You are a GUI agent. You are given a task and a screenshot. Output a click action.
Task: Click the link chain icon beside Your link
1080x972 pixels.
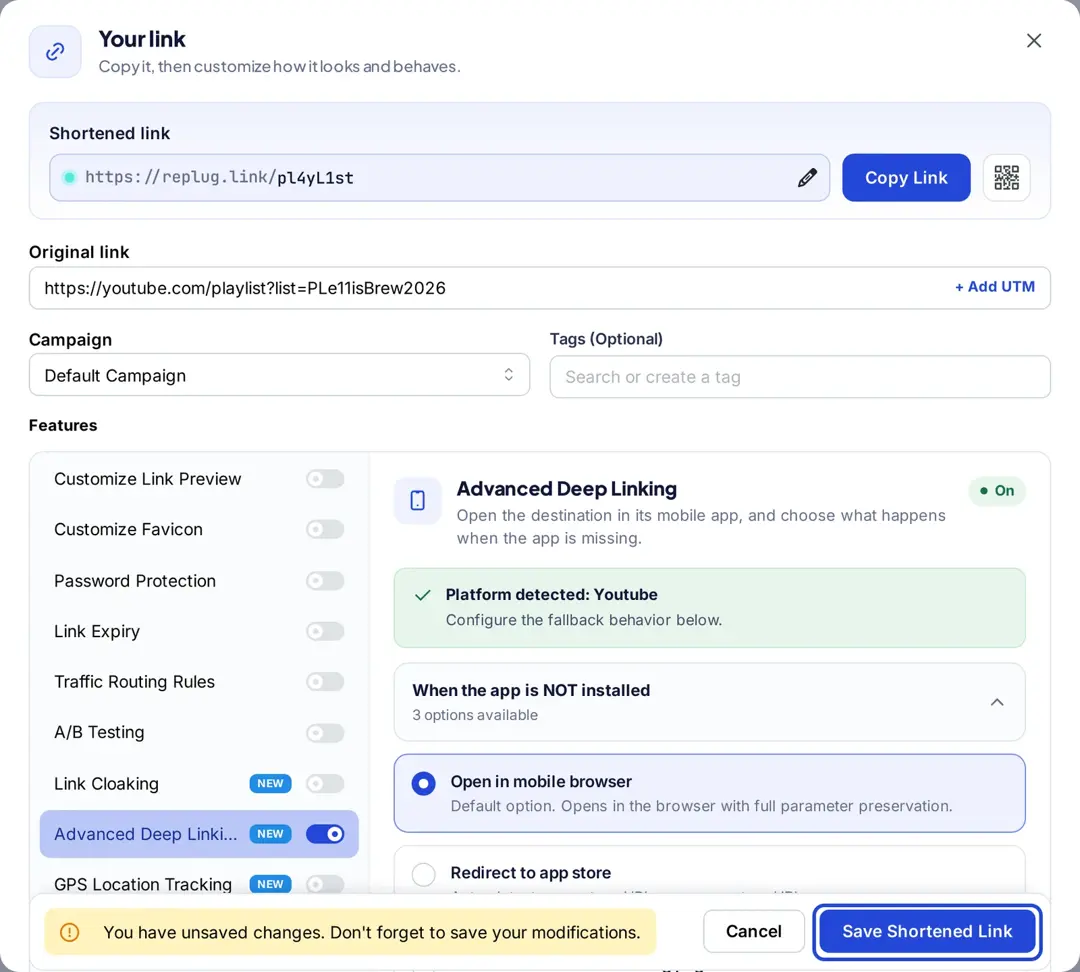point(55,52)
